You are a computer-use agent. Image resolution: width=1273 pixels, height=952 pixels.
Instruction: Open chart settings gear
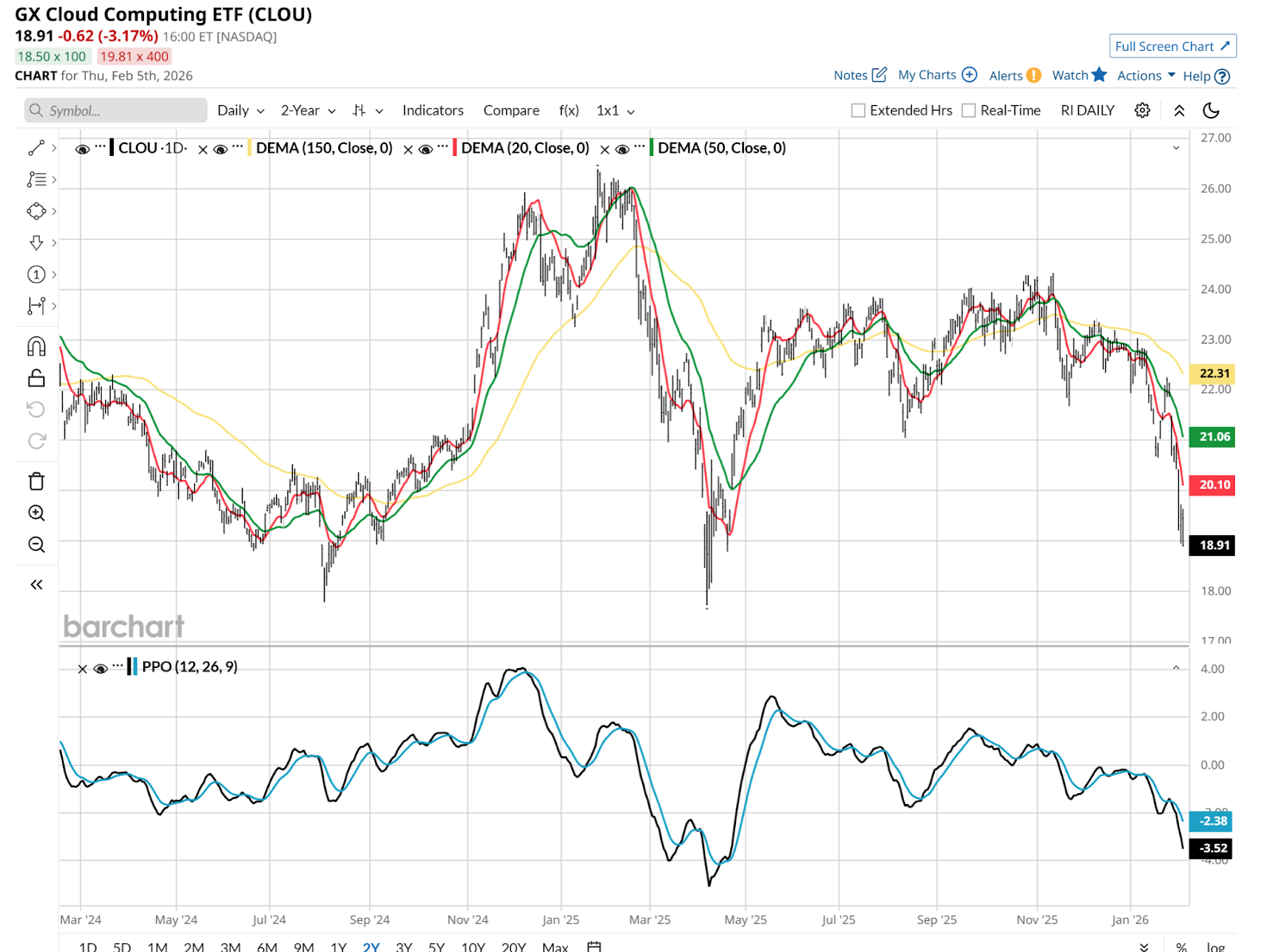(1143, 111)
